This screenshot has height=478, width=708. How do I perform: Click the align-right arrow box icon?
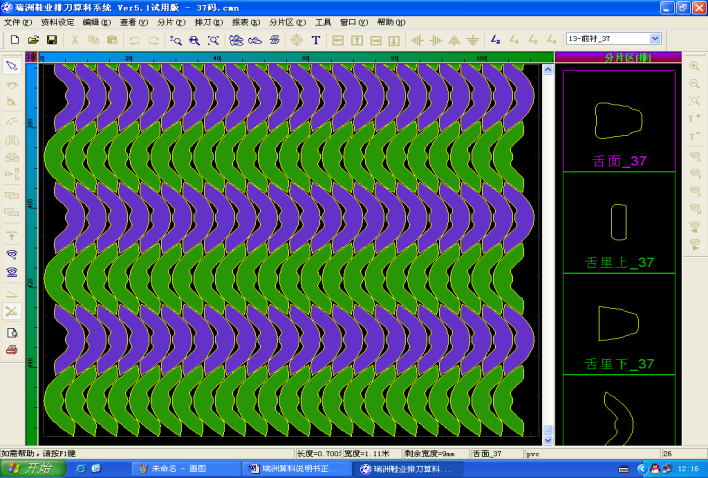click(x=376, y=40)
